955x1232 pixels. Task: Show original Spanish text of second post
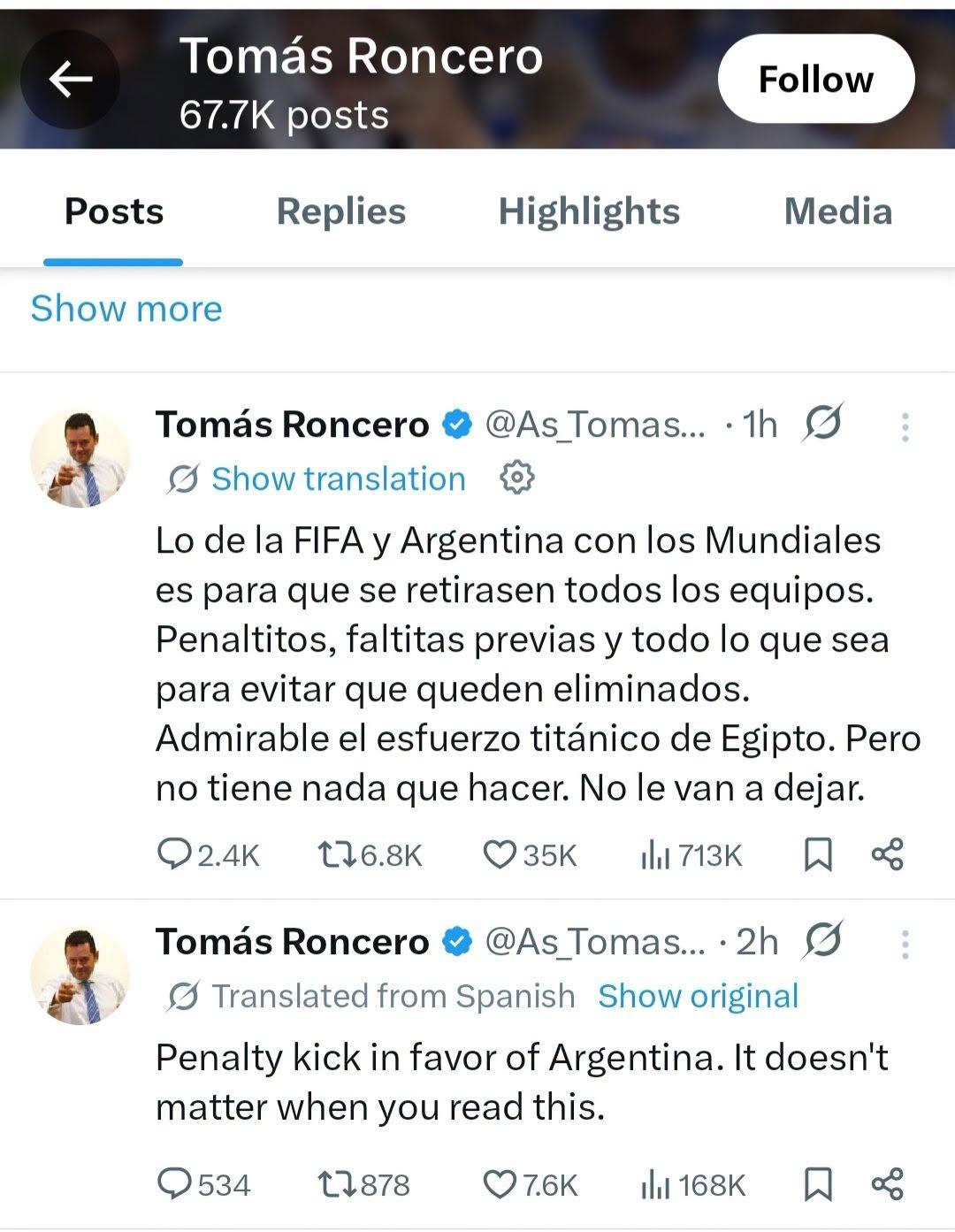[x=698, y=996]
